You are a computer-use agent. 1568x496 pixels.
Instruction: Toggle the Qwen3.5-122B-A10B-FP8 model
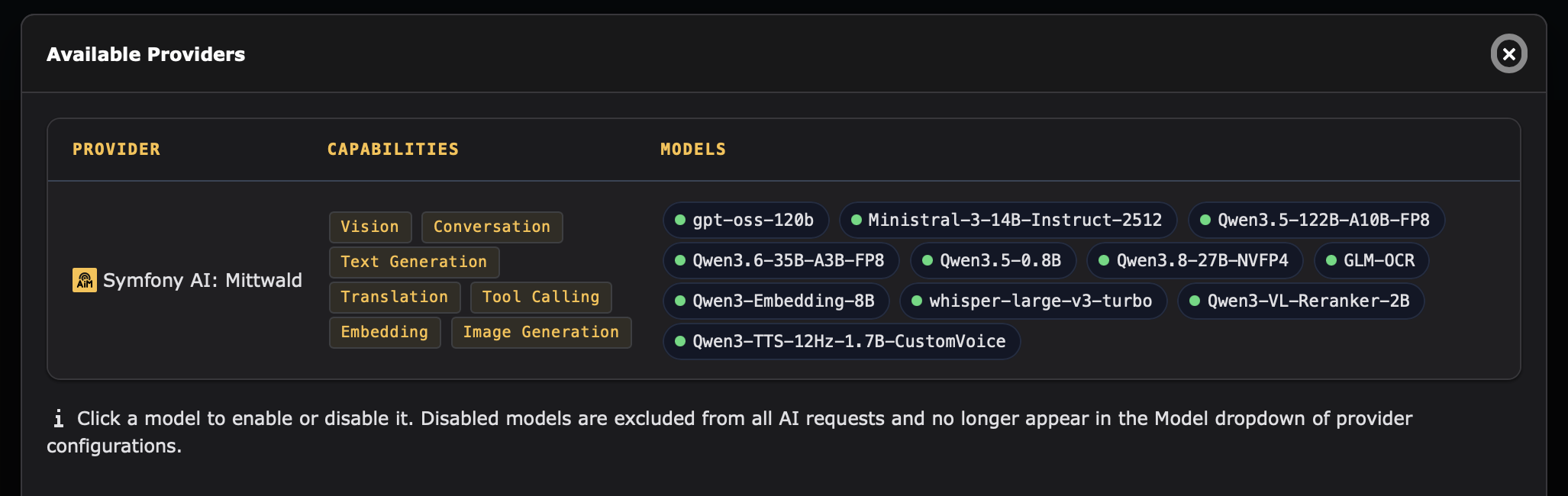[1316, 221]
